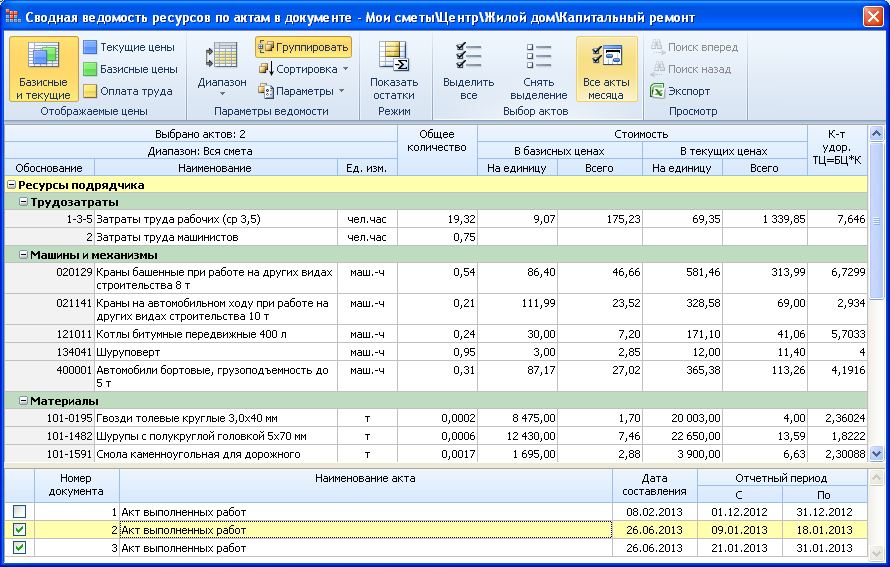890x567 pixels.
Task: Switch to 'Текущие цены' display
Action: 129,47
